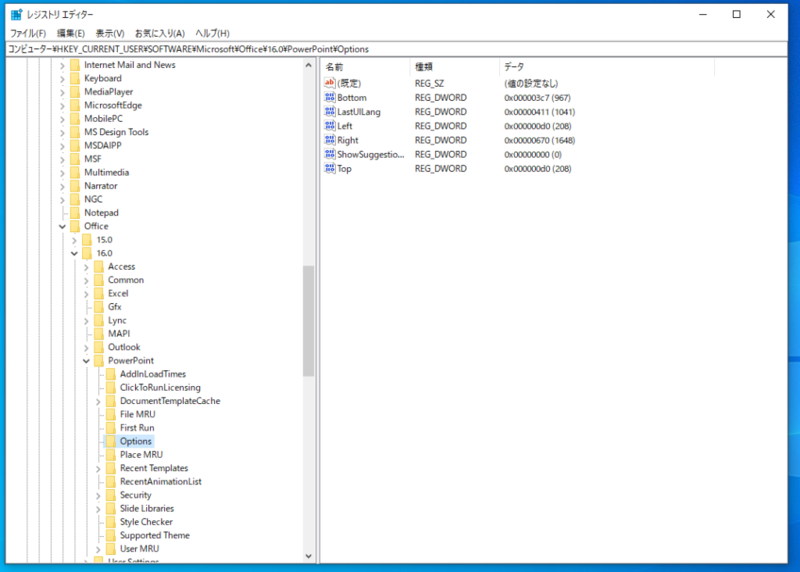Expand the Outlook key

point(86,347)
